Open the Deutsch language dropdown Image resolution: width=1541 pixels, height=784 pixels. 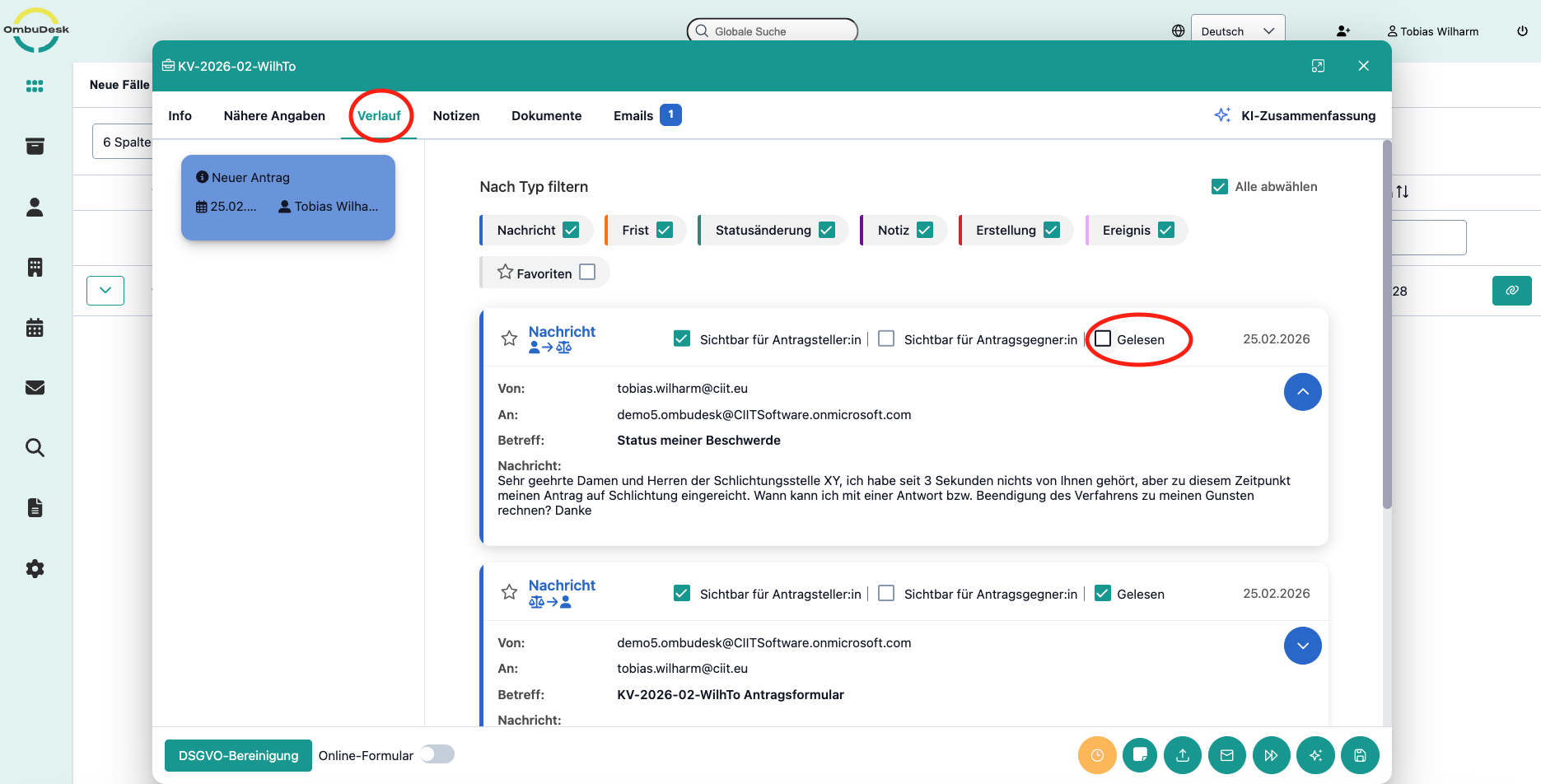[x=1237, y=31]
